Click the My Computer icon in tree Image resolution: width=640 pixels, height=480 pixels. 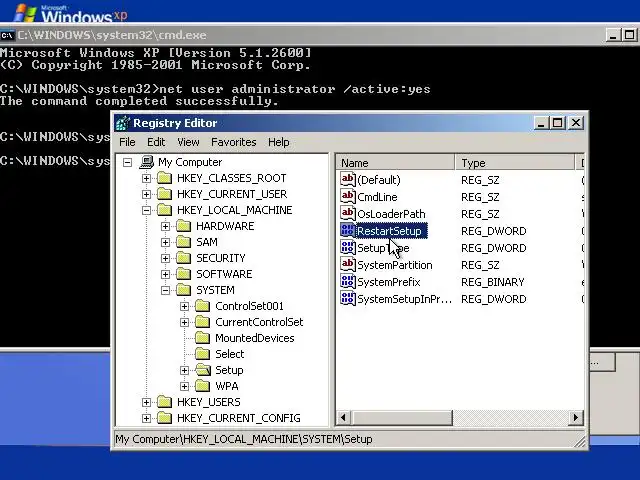click(147, 162)
